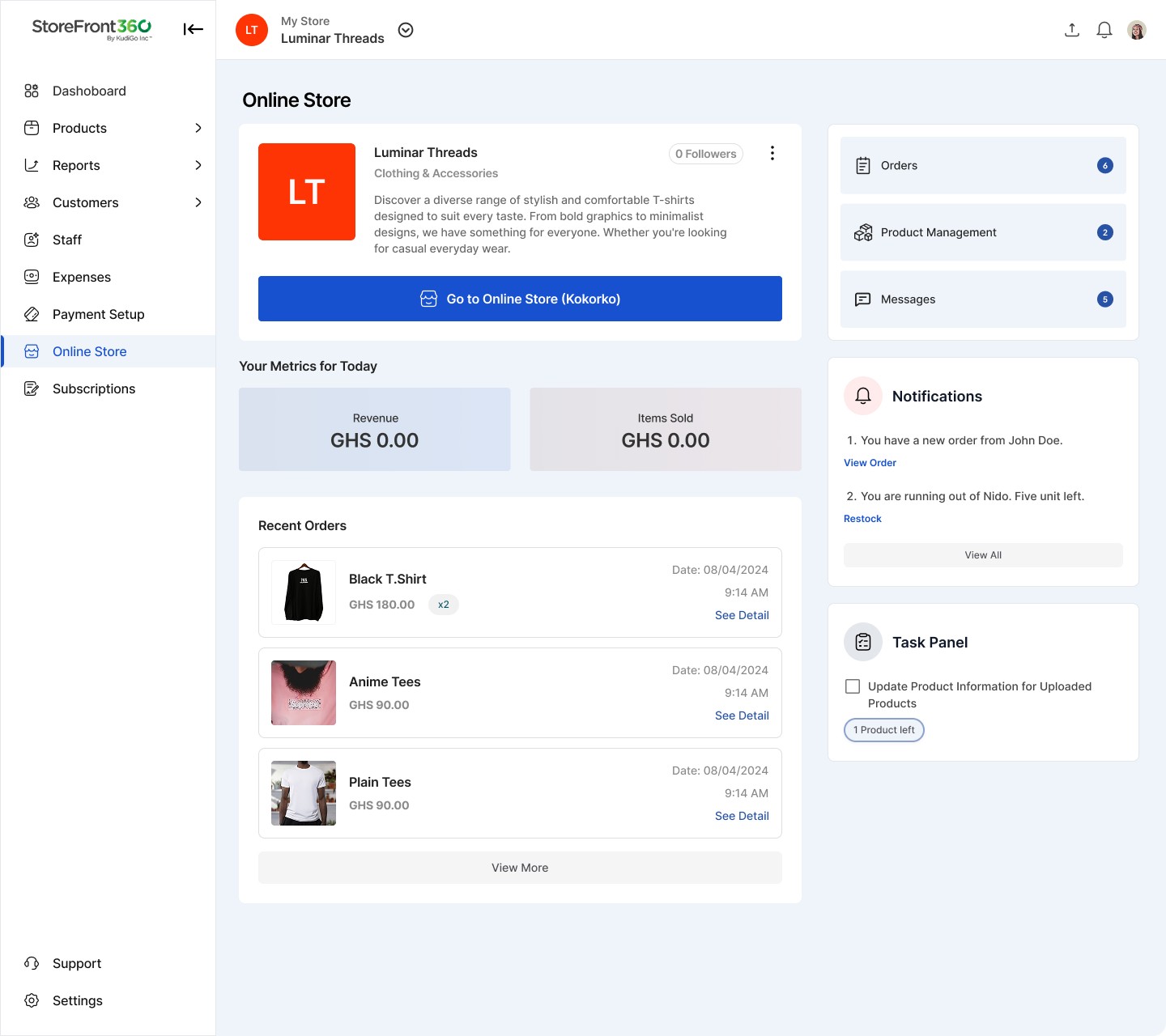Image resolution: width=1166 pixels, height=1036 pixels.
Task: Open the Orders shortcut card
Action: (983, 165)
